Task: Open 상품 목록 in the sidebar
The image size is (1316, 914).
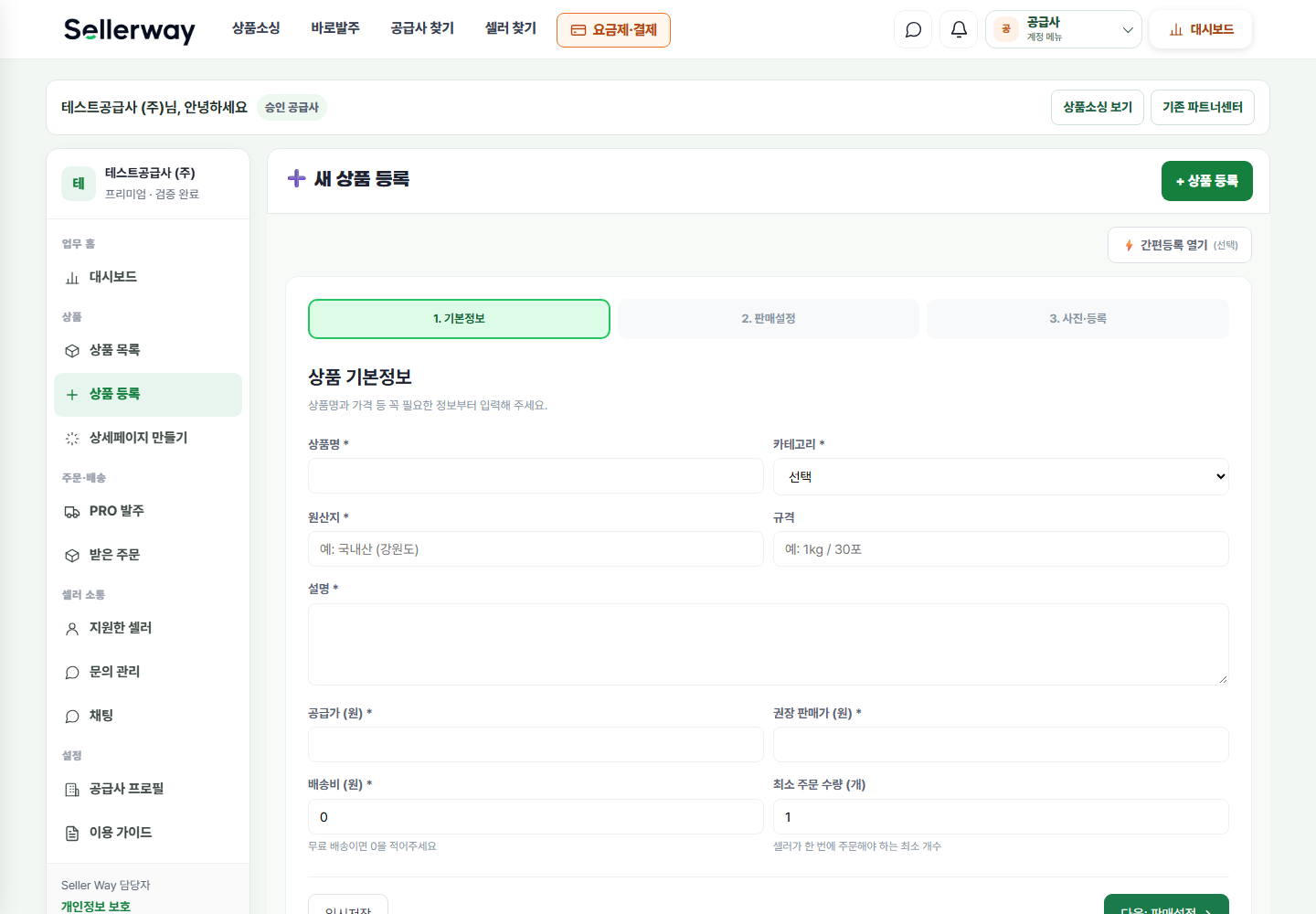Action: [148, 350]
